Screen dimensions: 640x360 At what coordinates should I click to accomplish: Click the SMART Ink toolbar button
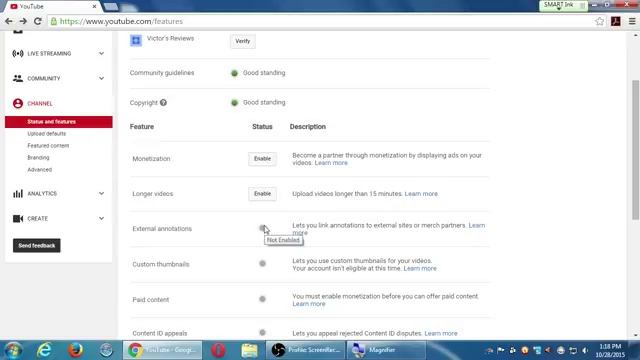tap(563, 5)
